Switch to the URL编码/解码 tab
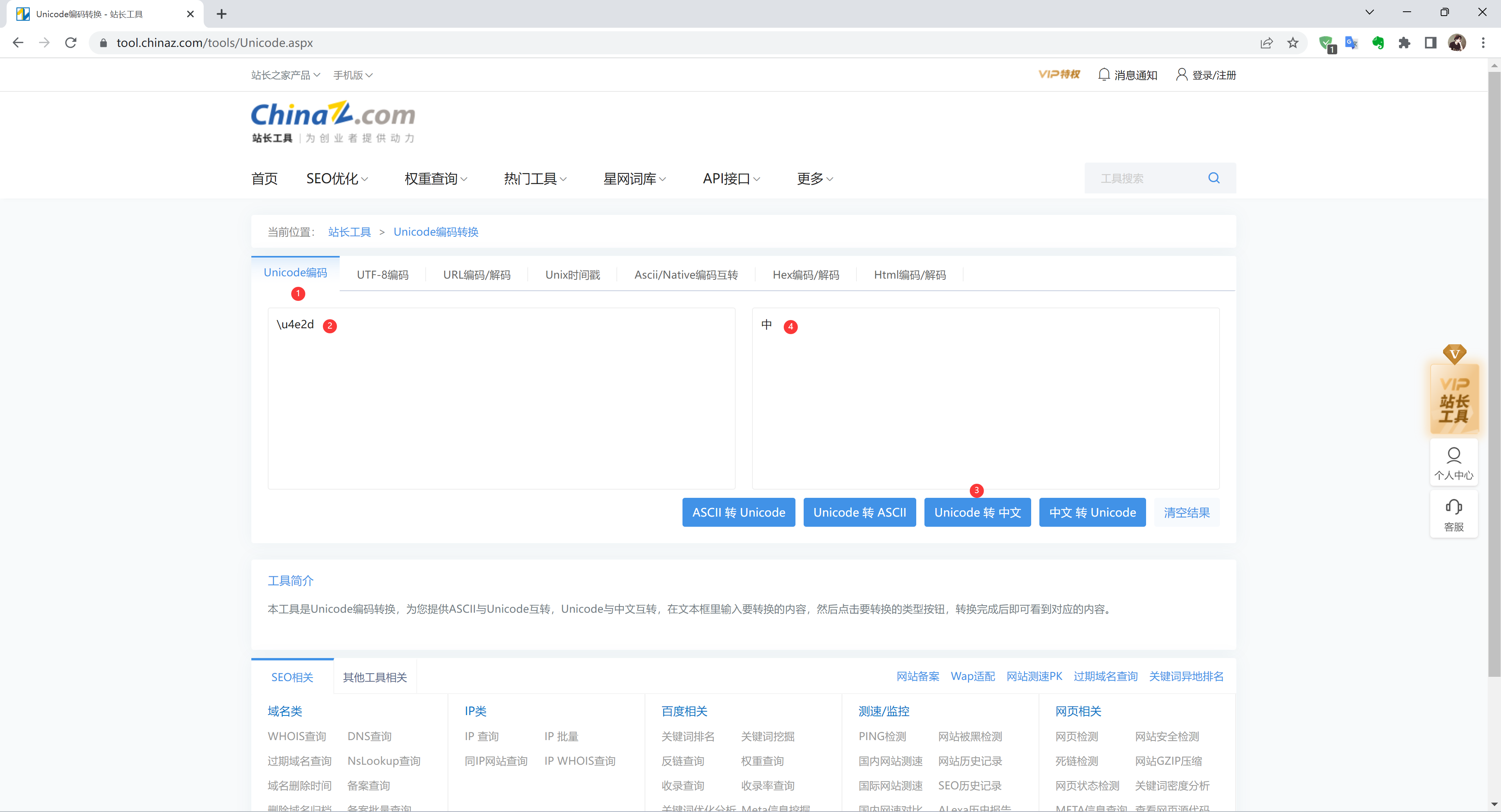 (476, 274)
